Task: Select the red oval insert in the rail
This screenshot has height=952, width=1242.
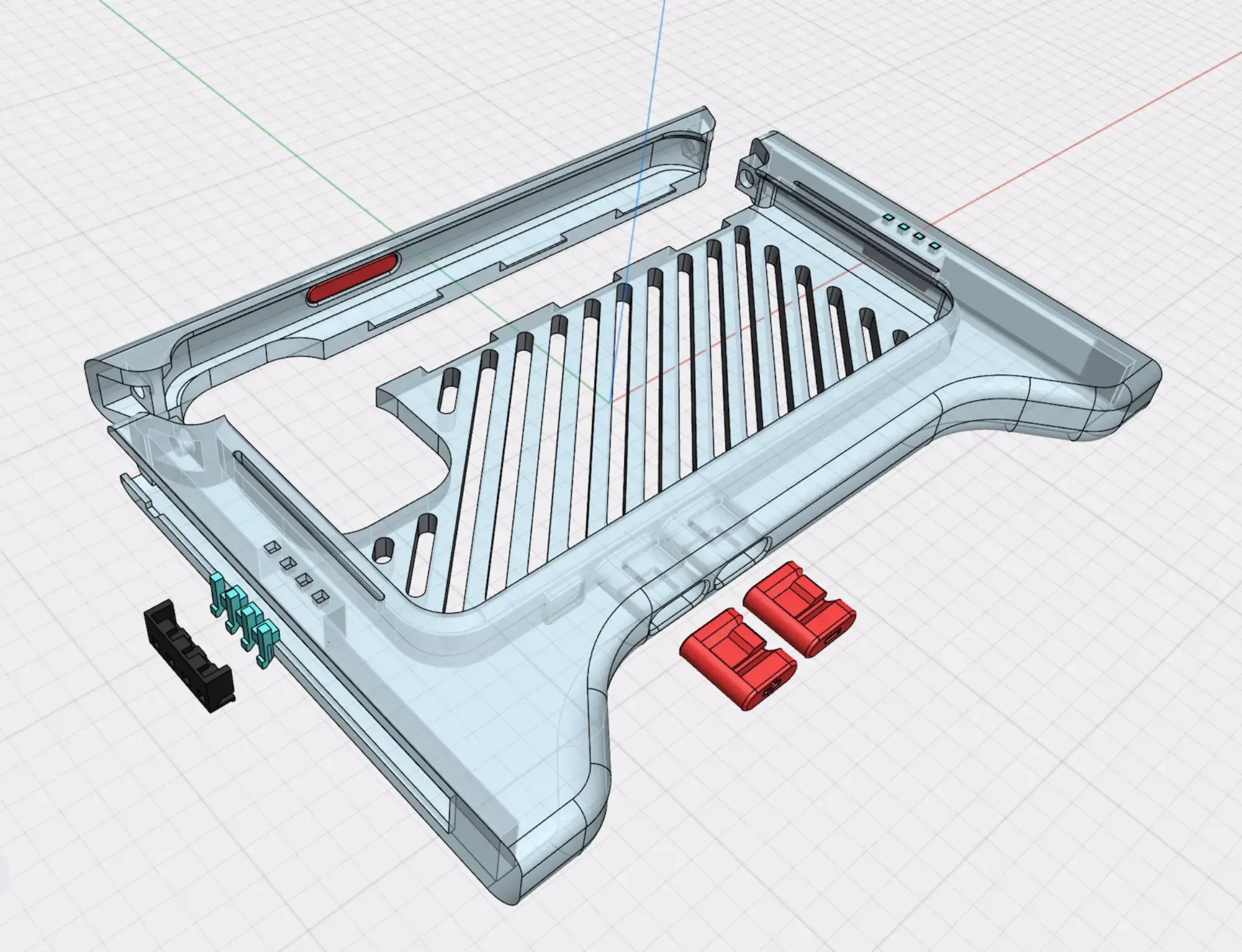Action: pyautogui.click(x=353, y=279)
